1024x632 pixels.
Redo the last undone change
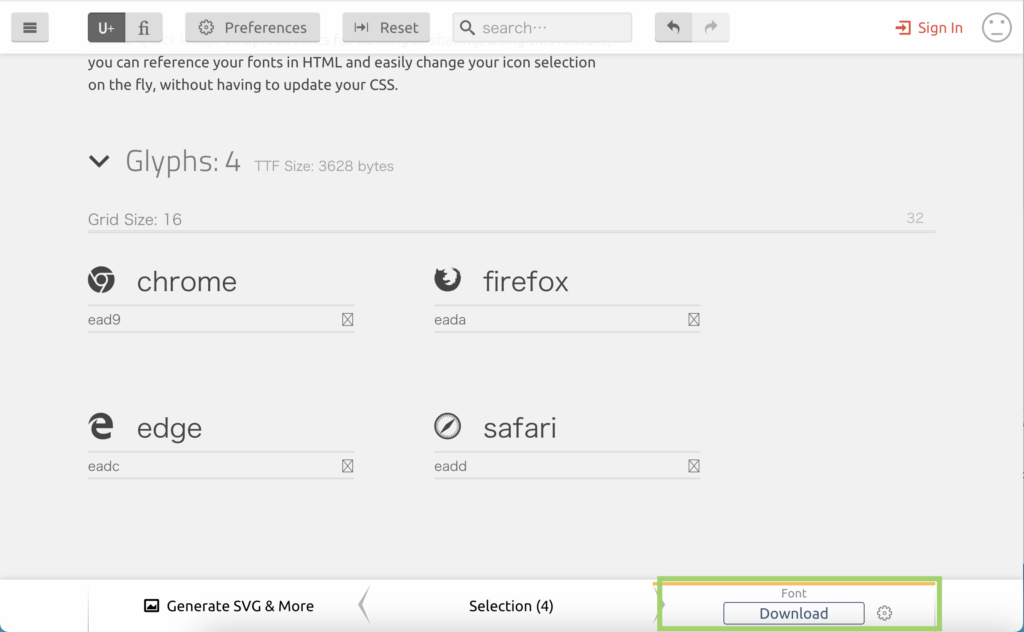tap(711, 28)
